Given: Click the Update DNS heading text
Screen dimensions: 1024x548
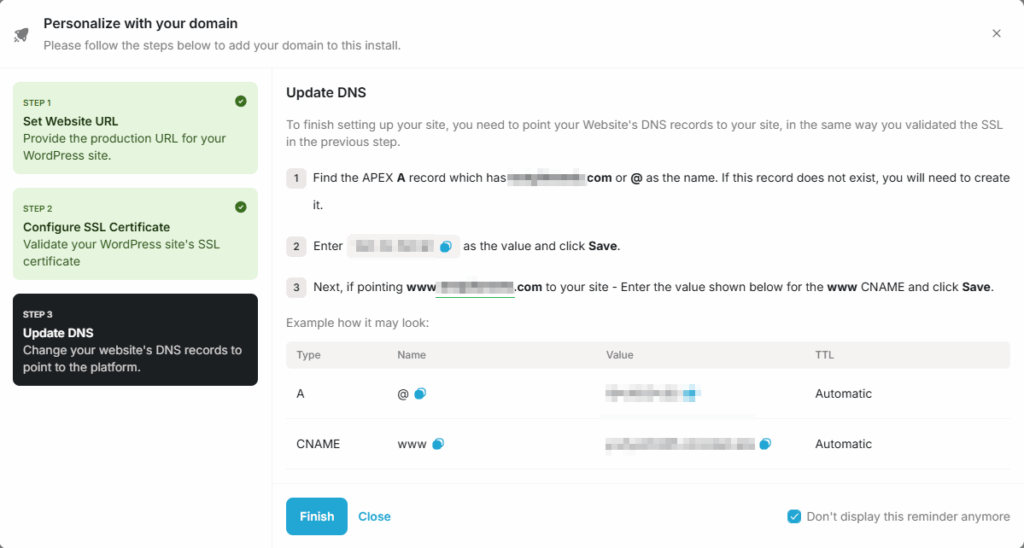Looking at the screenshot, I should (326, 93).
